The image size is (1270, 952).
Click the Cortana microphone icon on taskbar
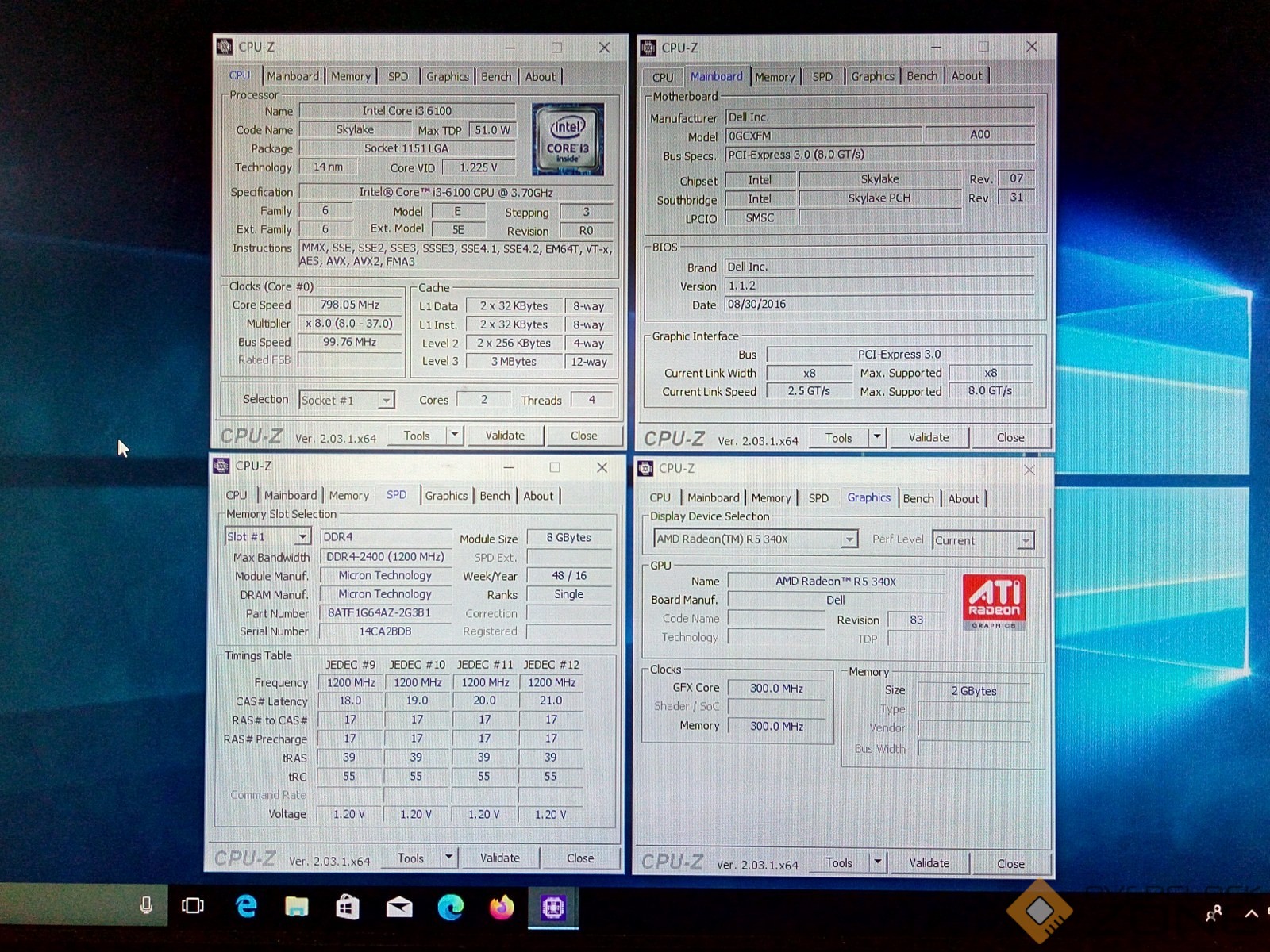pyautogui.click(x=146, y=905)
